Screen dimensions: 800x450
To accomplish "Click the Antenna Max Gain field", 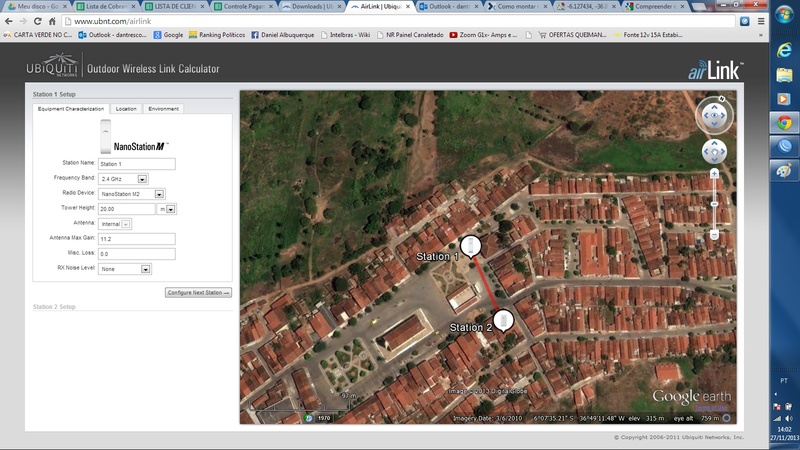I will pyautogui.click(x=137, y=239).
